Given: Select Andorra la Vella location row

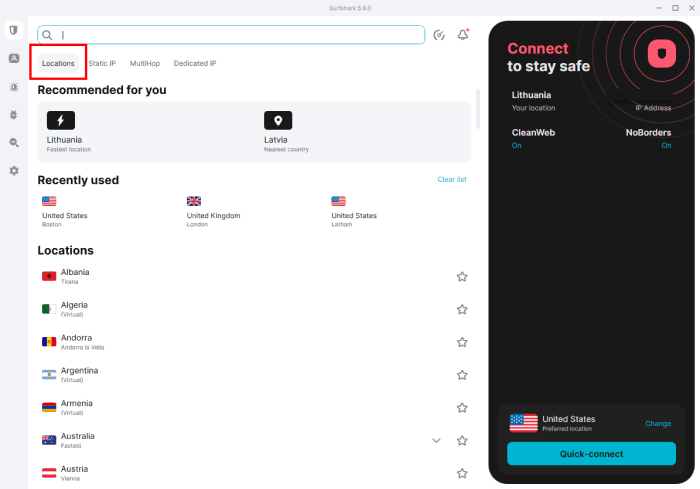Looking at the screenshot, I should coord(254,343).
